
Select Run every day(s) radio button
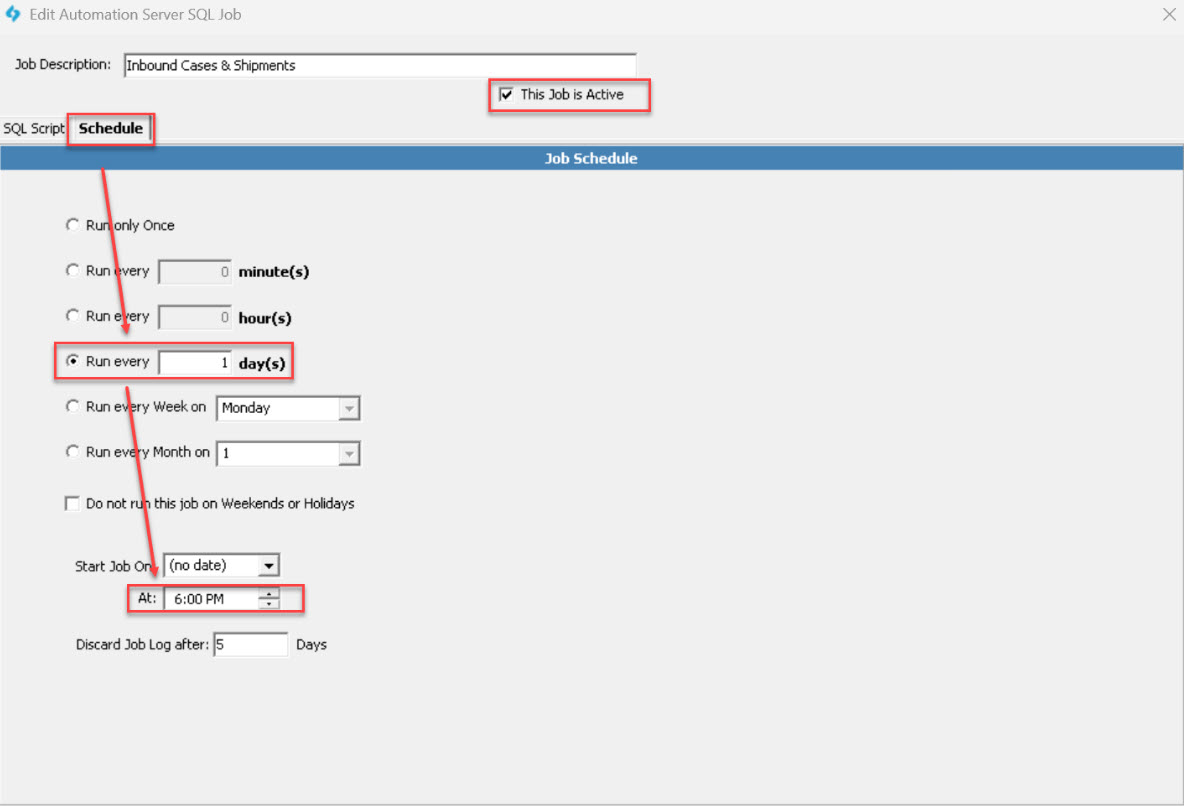(x=72, y=362)
